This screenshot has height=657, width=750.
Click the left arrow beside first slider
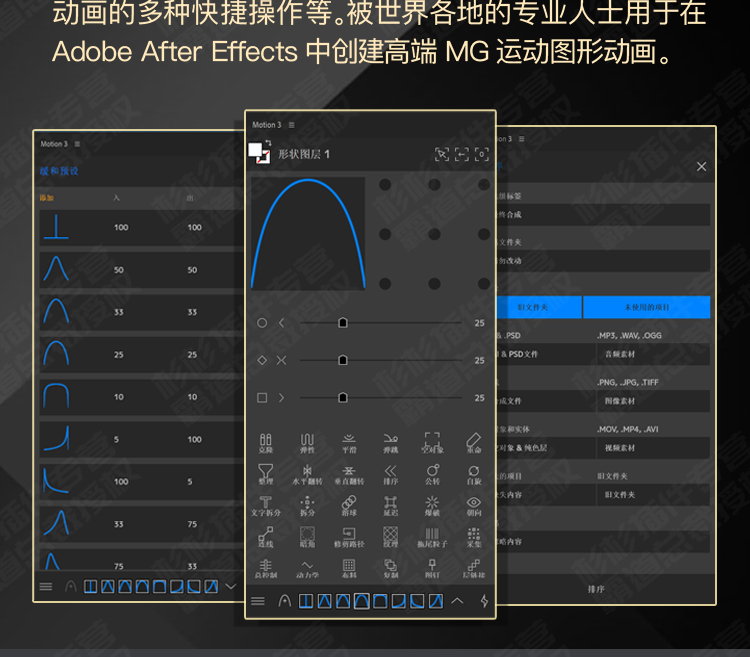click(281, 323)
